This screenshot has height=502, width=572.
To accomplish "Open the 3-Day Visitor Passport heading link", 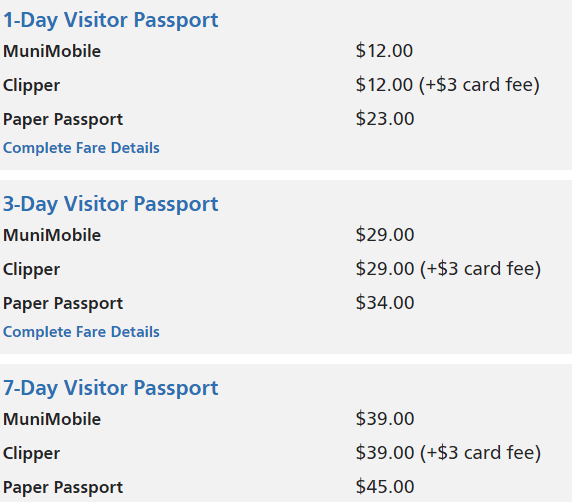I will [x=111, y=204].
